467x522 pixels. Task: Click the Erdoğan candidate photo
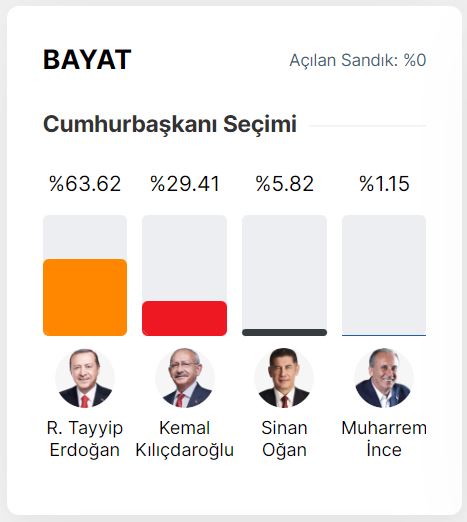point(85,378)
